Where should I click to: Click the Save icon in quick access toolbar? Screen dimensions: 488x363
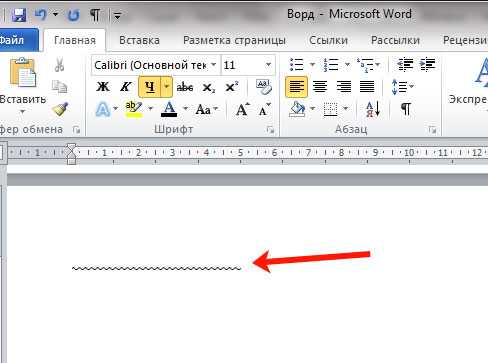click(x=19, y=15)
